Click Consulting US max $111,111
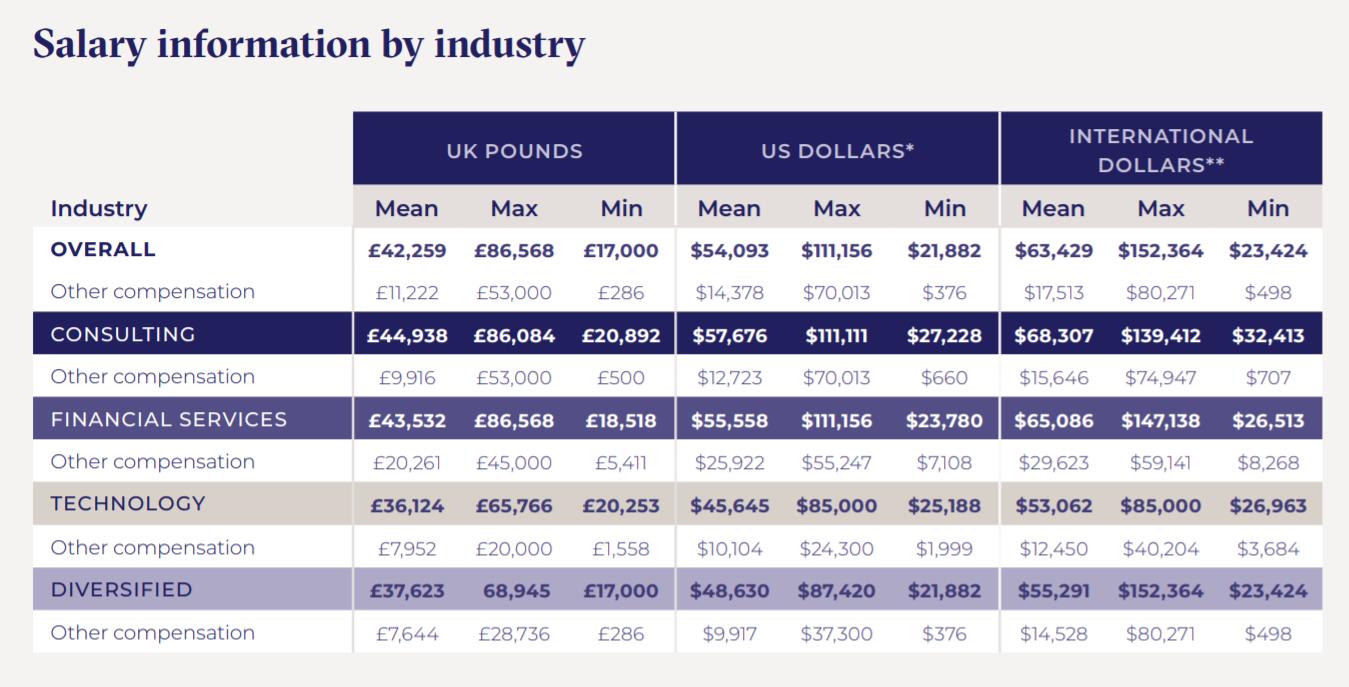 837,335
